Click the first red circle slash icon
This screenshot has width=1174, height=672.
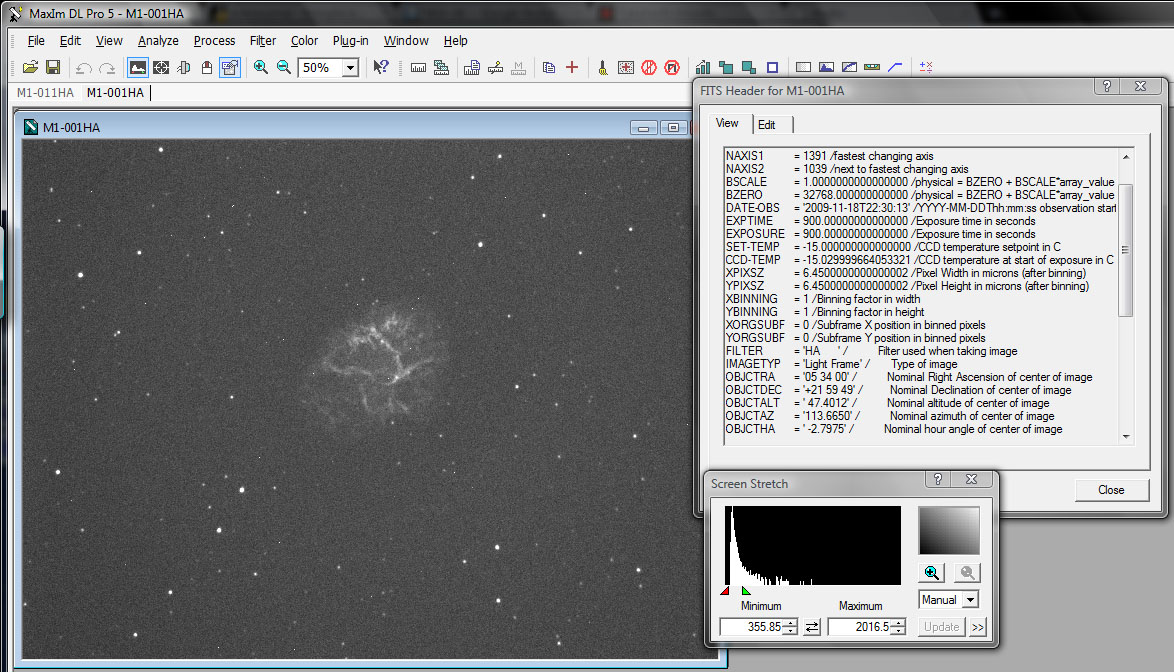pyautogui.click(x=649, y=67)
